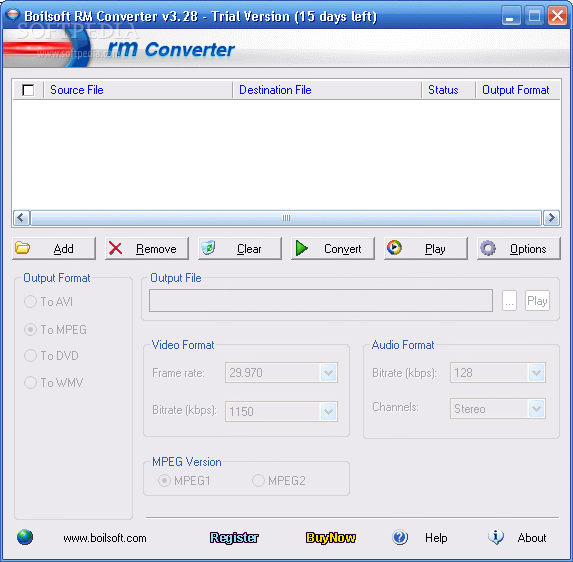Open the audio Bitrate dropdown showing 128

coord(536,372)
